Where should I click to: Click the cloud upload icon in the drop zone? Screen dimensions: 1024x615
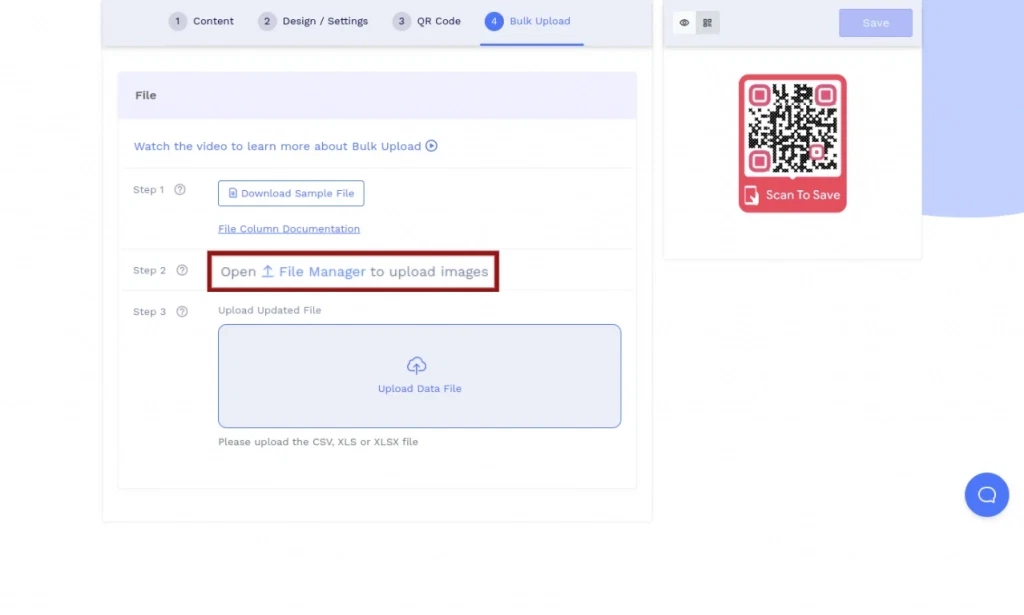pos(417,366)
